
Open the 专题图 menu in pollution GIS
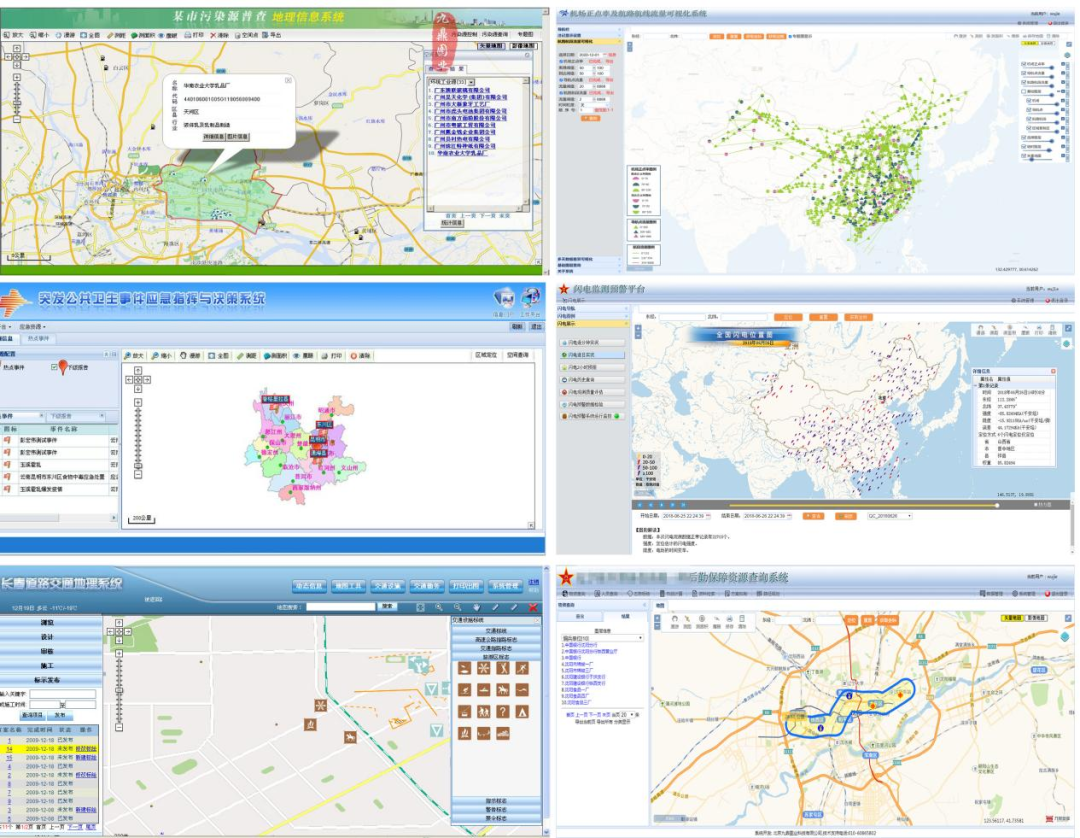[525, 34]
